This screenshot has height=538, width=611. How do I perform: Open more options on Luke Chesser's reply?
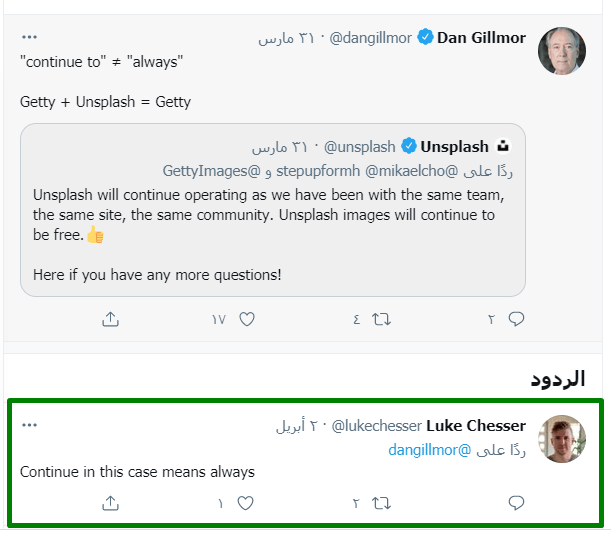click(x=29, y=425)
